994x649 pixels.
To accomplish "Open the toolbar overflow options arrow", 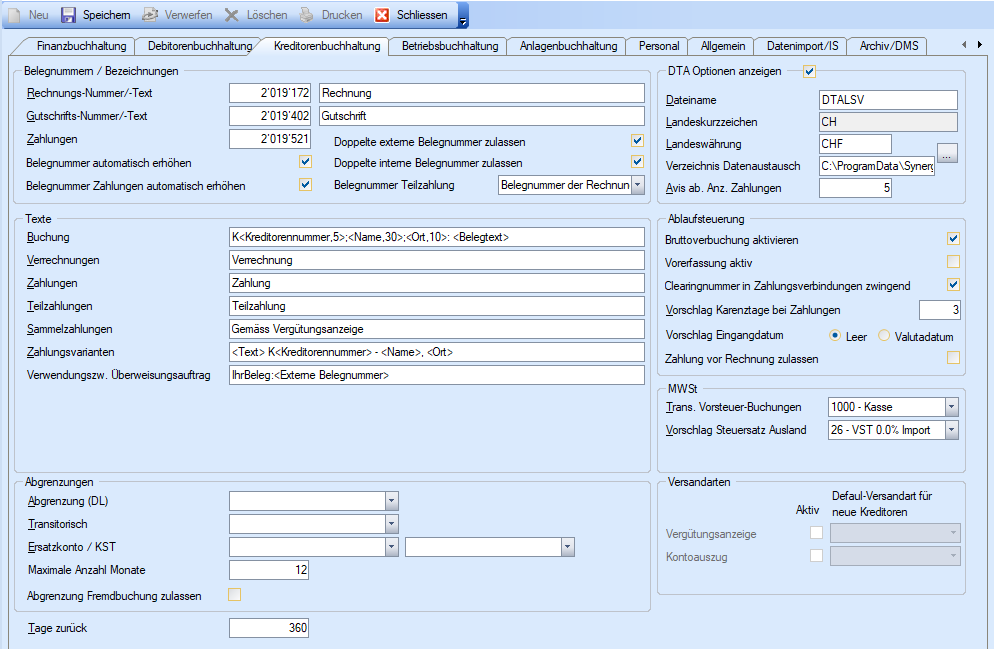I will coord(463,17).
